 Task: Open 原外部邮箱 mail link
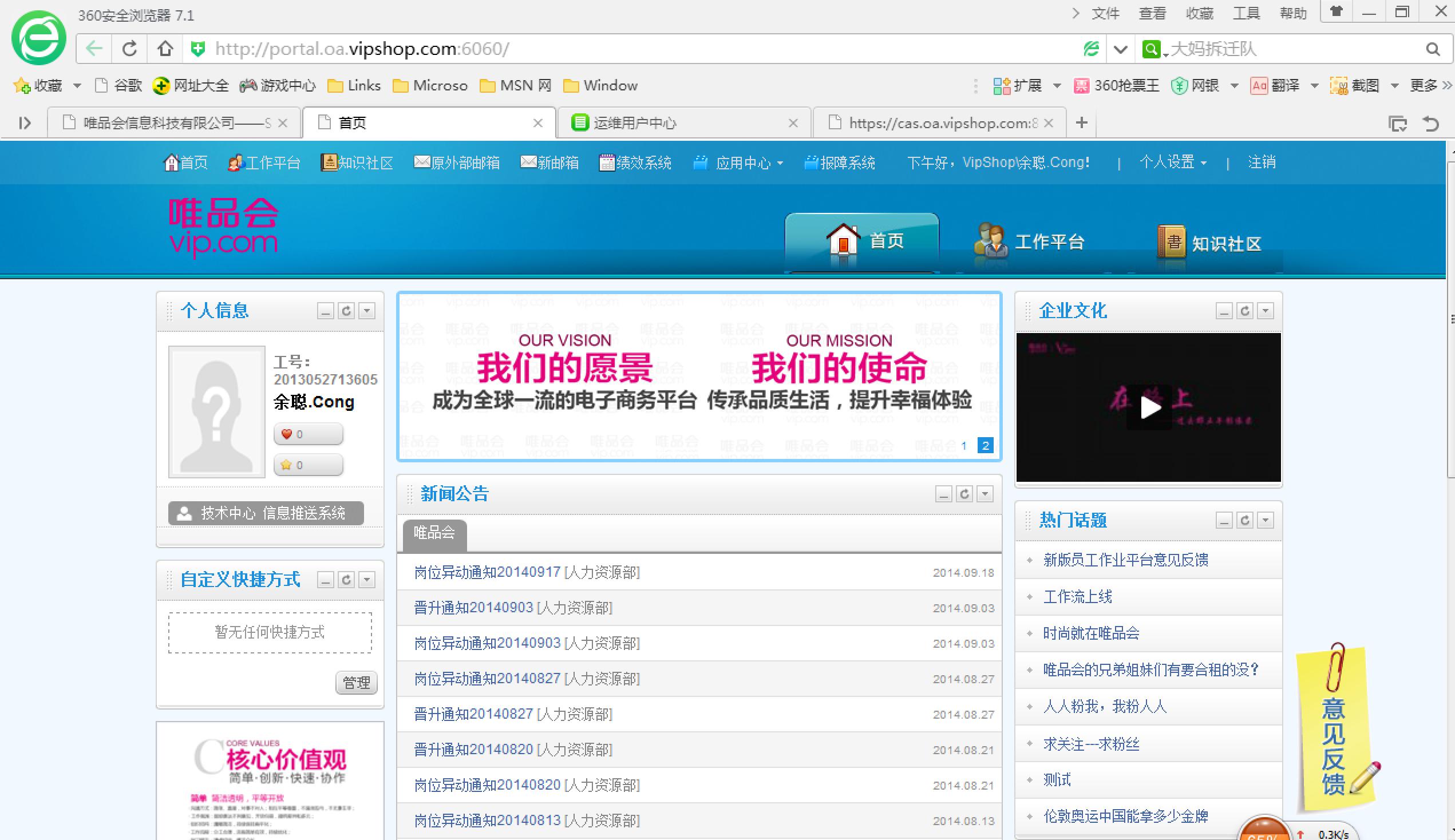click(x=457, y=163)
